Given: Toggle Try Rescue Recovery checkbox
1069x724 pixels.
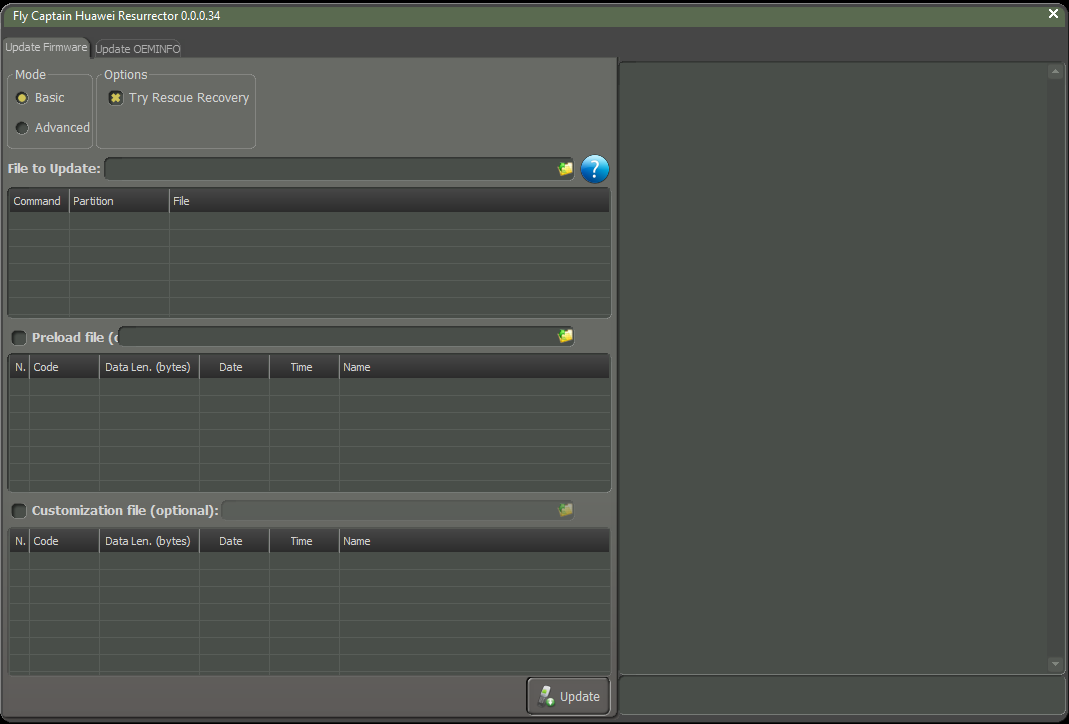Looking at the screenshot, I should pyautogui.click(x=116, y=98).
